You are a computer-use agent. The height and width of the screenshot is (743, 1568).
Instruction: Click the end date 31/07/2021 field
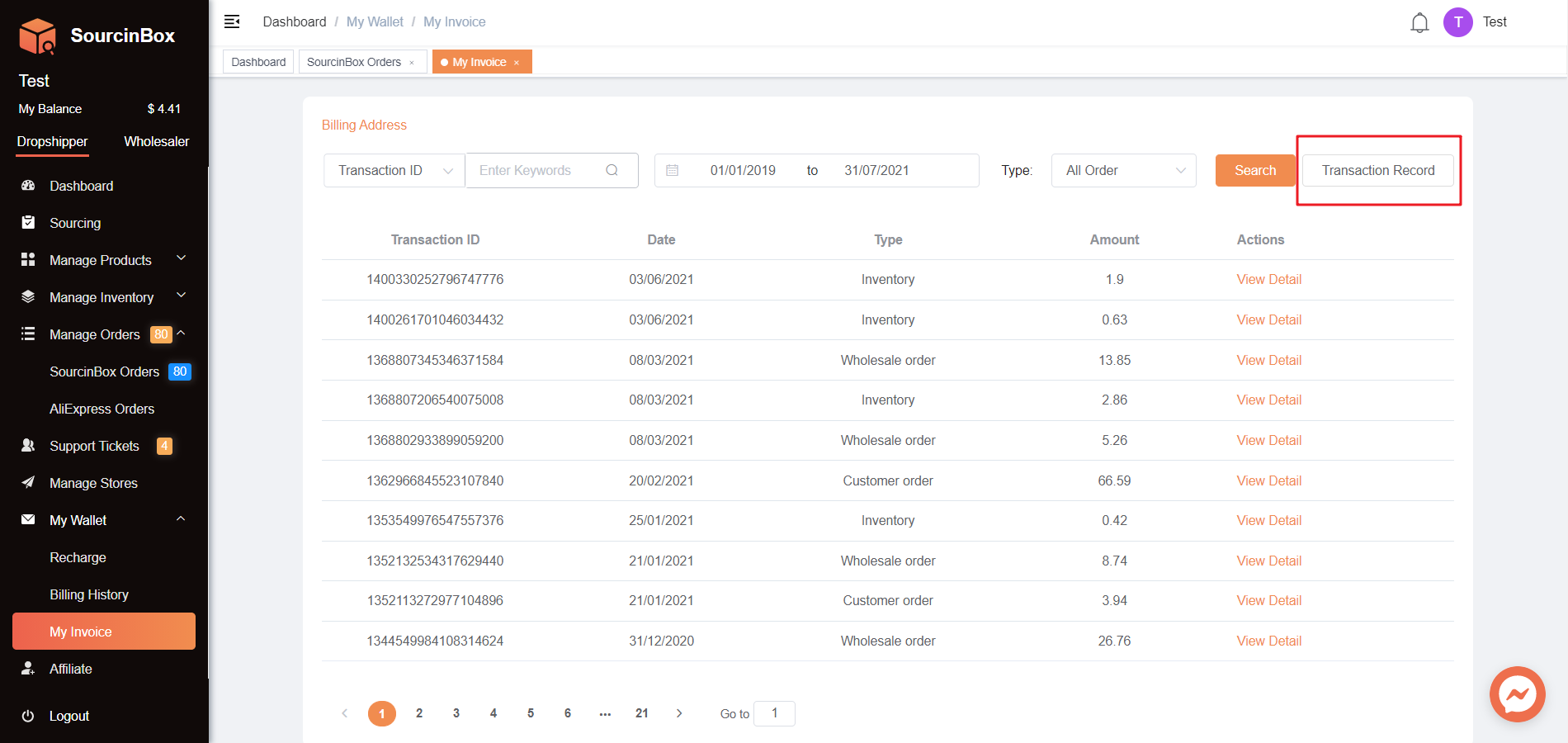click(x=876, y=170)
